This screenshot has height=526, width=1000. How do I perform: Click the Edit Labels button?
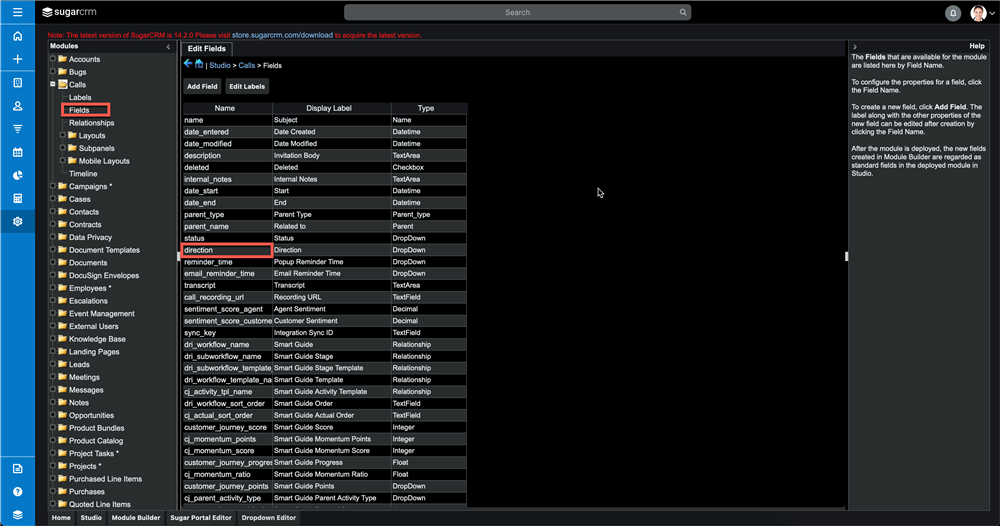click(x=247, y=86)
